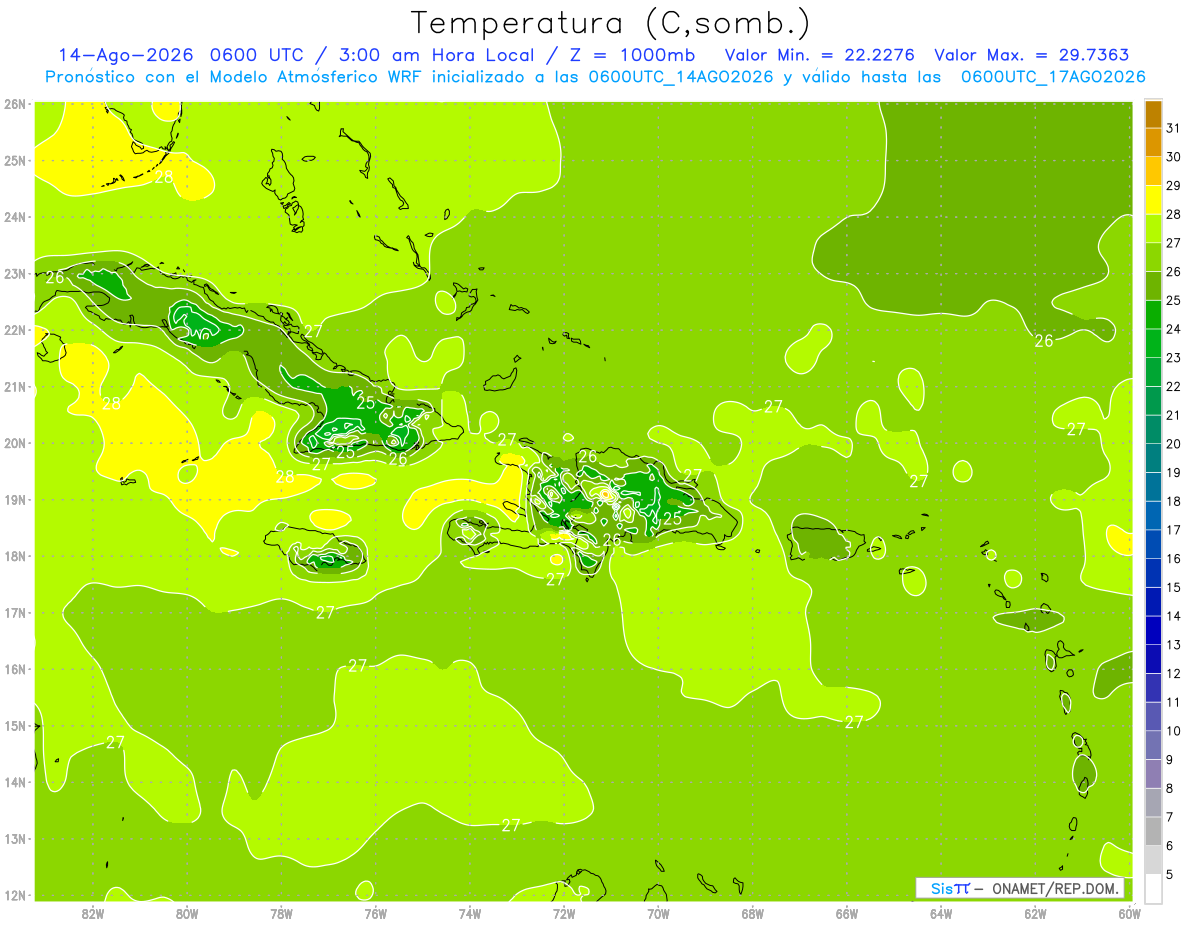Click the 'Temperatura (C,somb.)' title
The image size is (1200, 927).
(x=611, y=22)
